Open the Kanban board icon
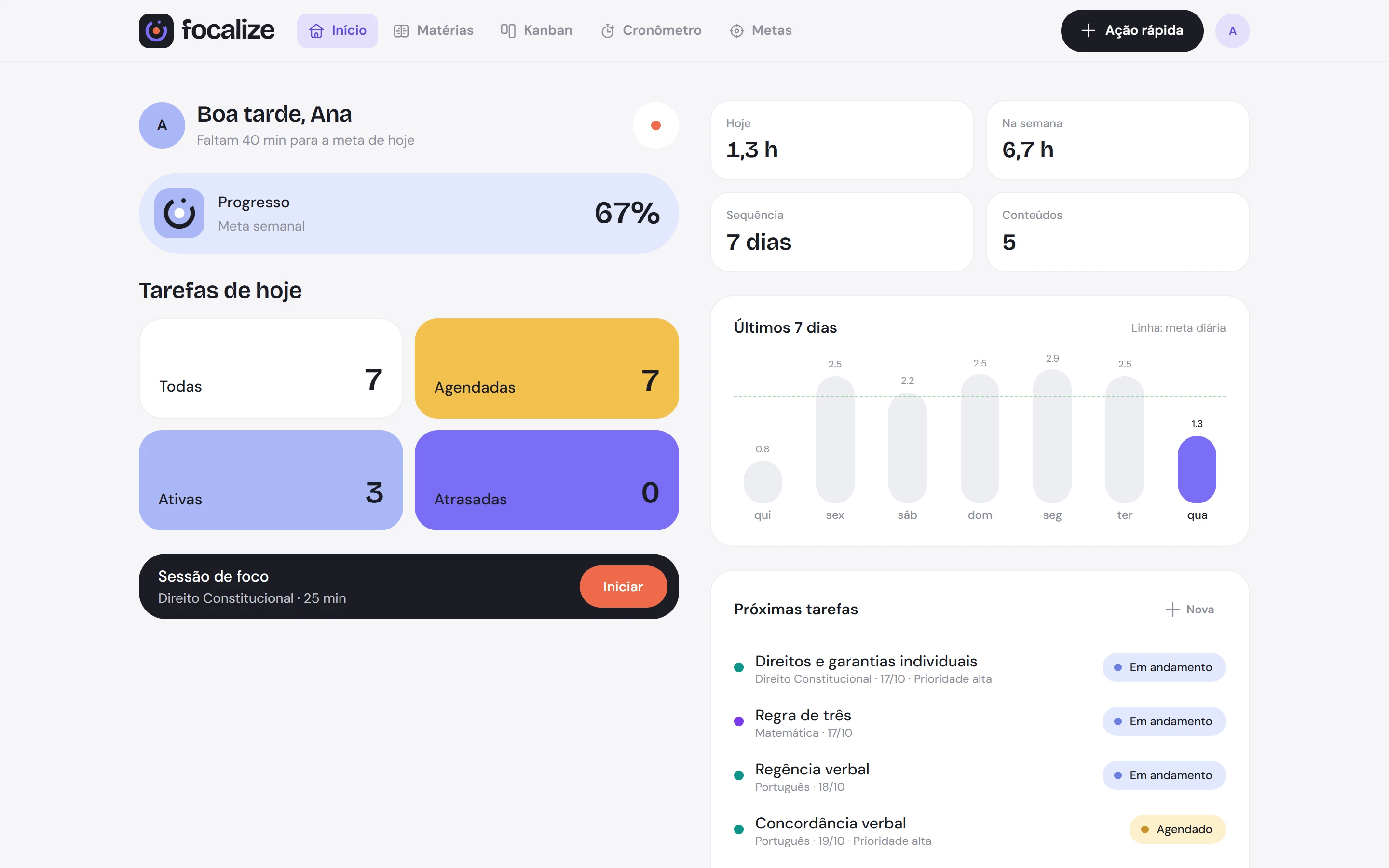Image resolution: width=1389 pixels, height=868 pixels. (508, 30)
